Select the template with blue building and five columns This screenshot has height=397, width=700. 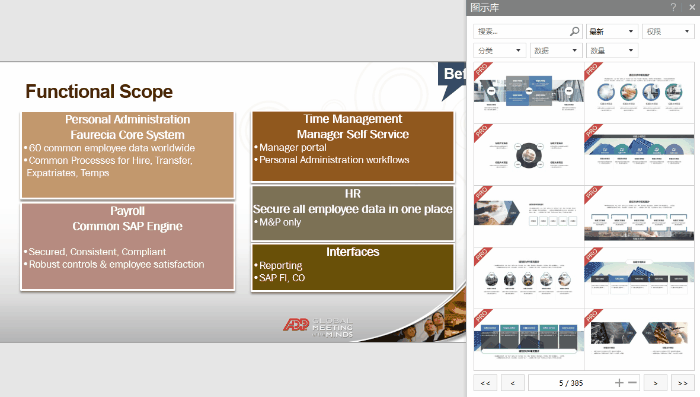pyautogui.click(x=639, y=278)
